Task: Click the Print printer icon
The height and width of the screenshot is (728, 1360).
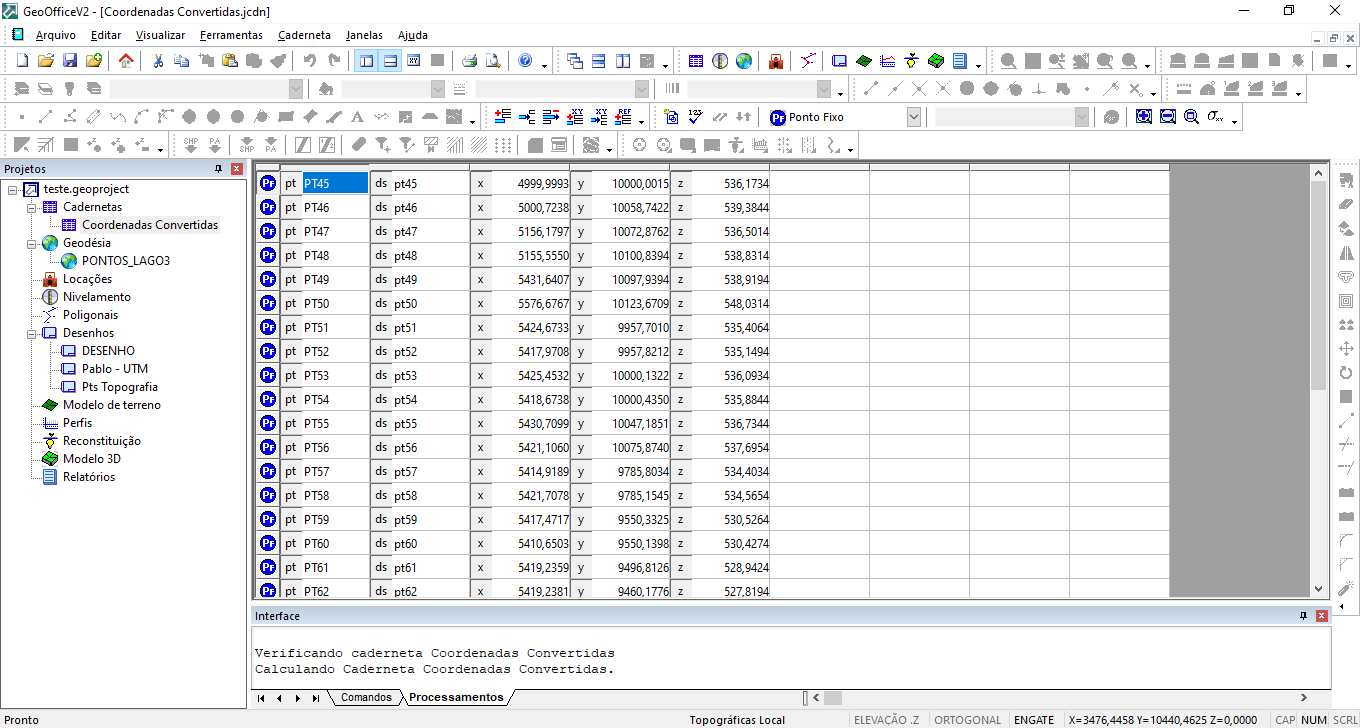Action: click(x=469, y=61)
